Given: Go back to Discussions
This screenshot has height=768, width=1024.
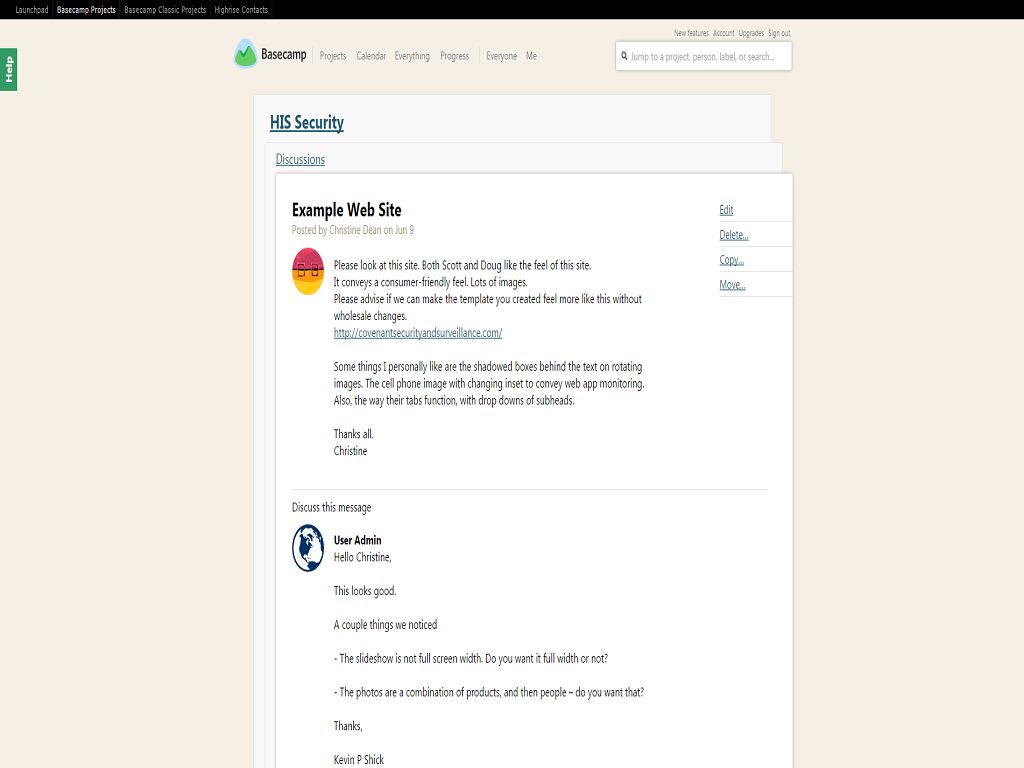Looking at the screenshot, I should (x=300, y=159).
